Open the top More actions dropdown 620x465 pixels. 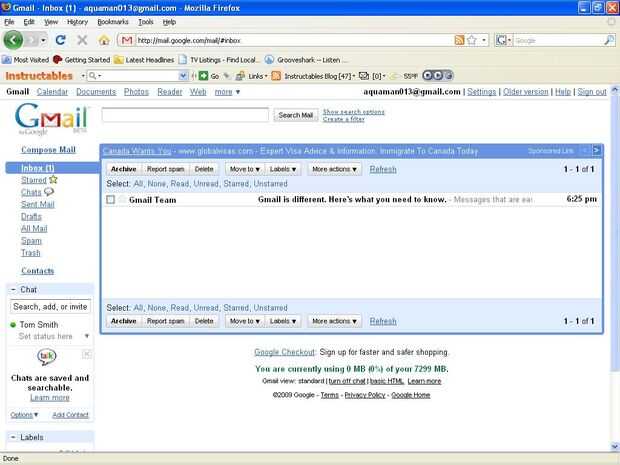click(x=335, y=169)
